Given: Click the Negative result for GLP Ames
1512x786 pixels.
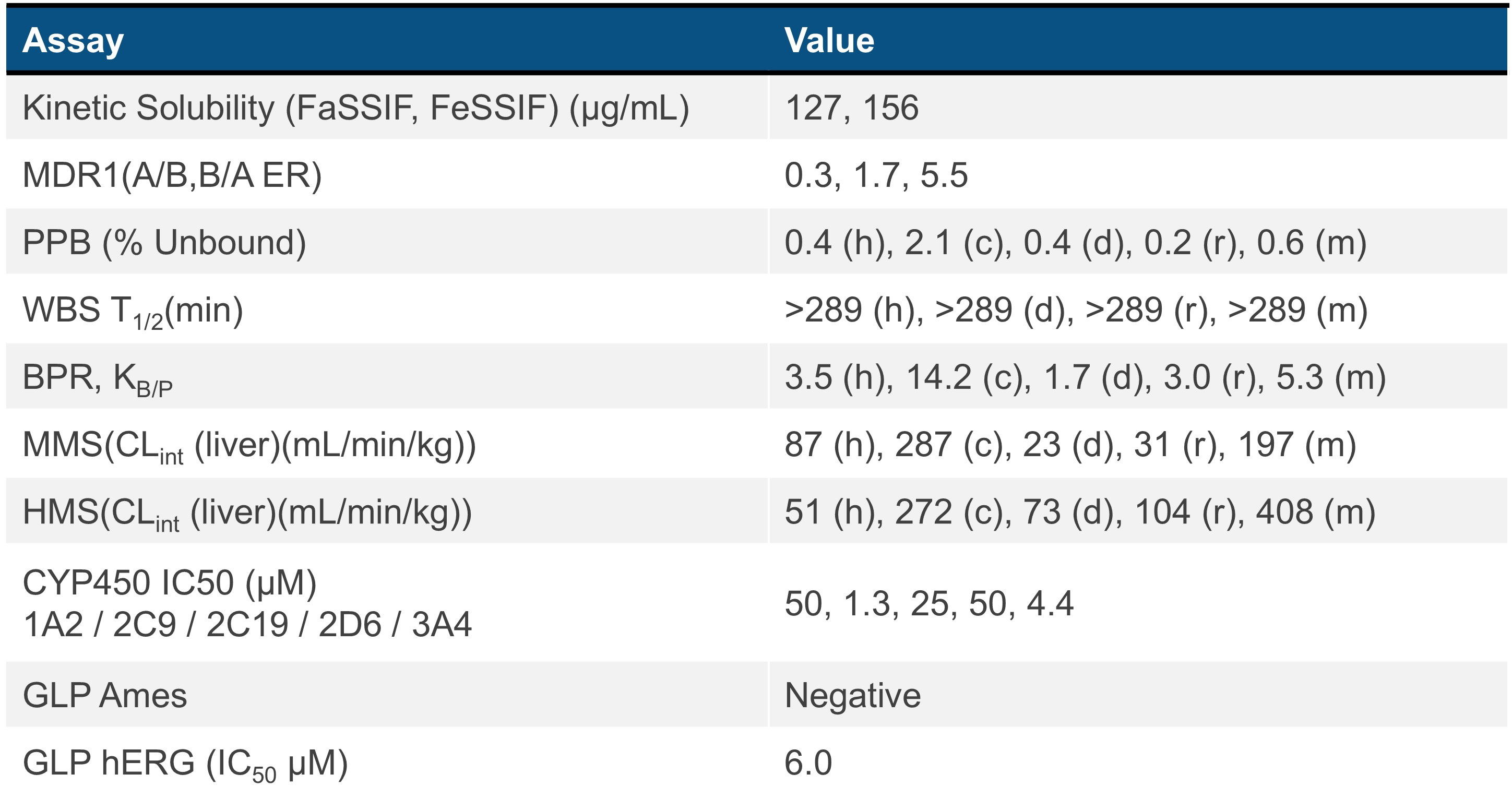Looking at the screenshot, I should pyautogui.click(x=852, y=696).
